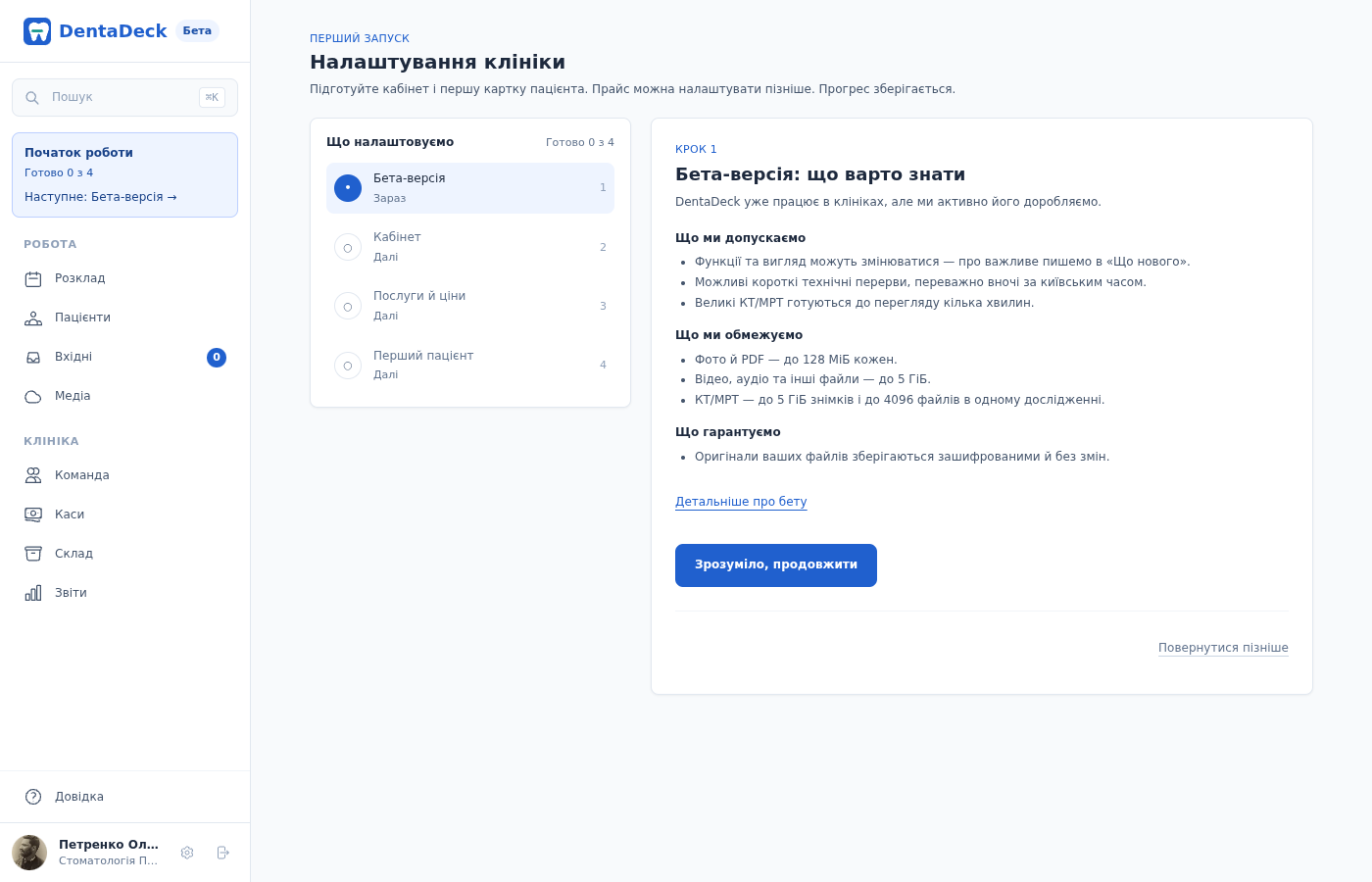The height and width of the screenshot is (882, 1372).
Task: Go to Каси section
Action: [x=125, y=514]
